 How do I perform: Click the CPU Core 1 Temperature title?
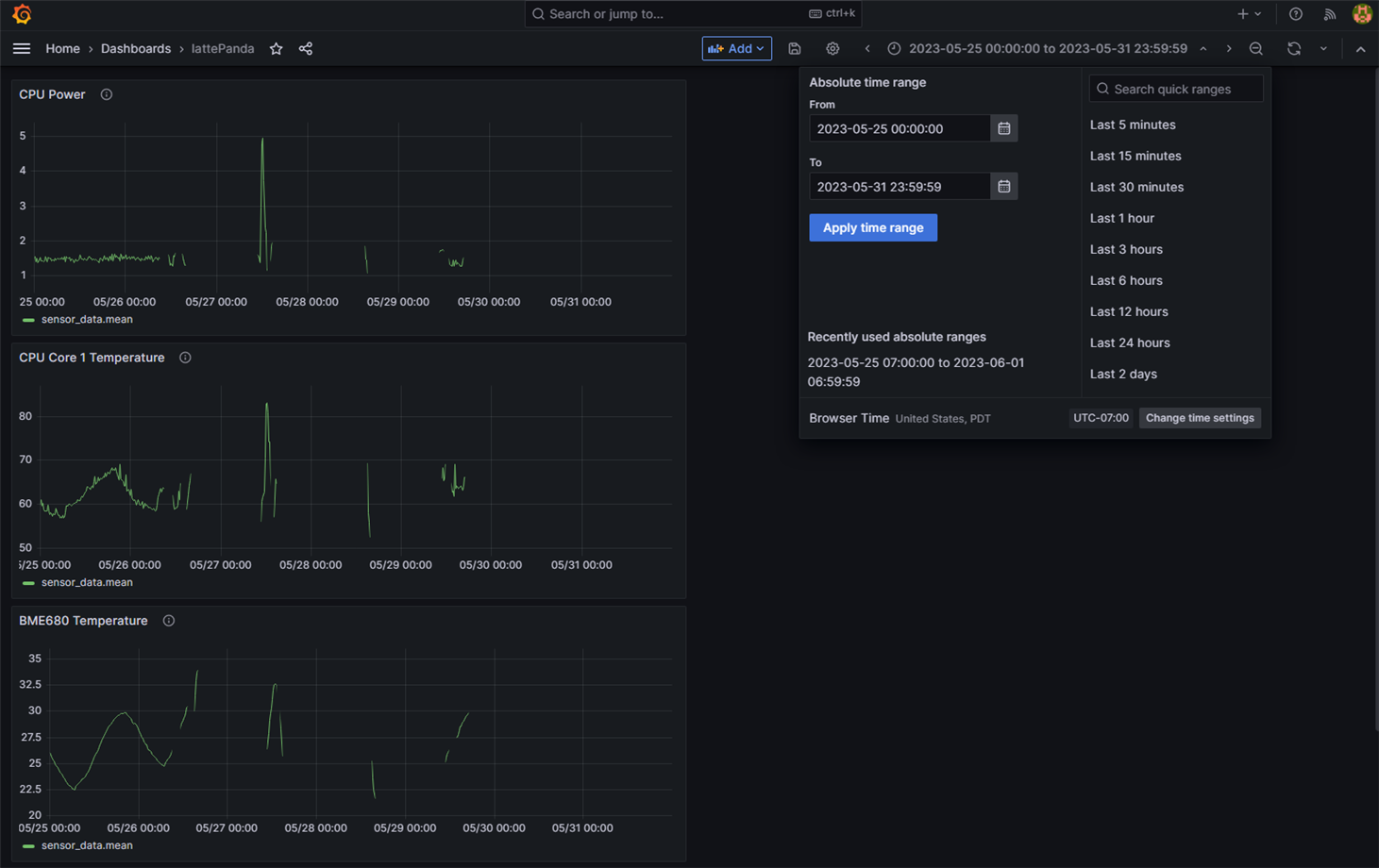coord(92,358)
